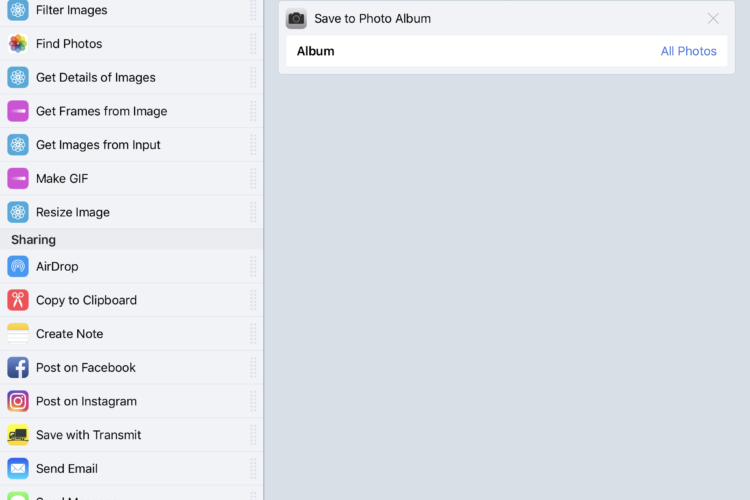The height and width of the screenshot is (500, 750).
Task: Select Get Images from Input action
Action: tap(131, 144)
